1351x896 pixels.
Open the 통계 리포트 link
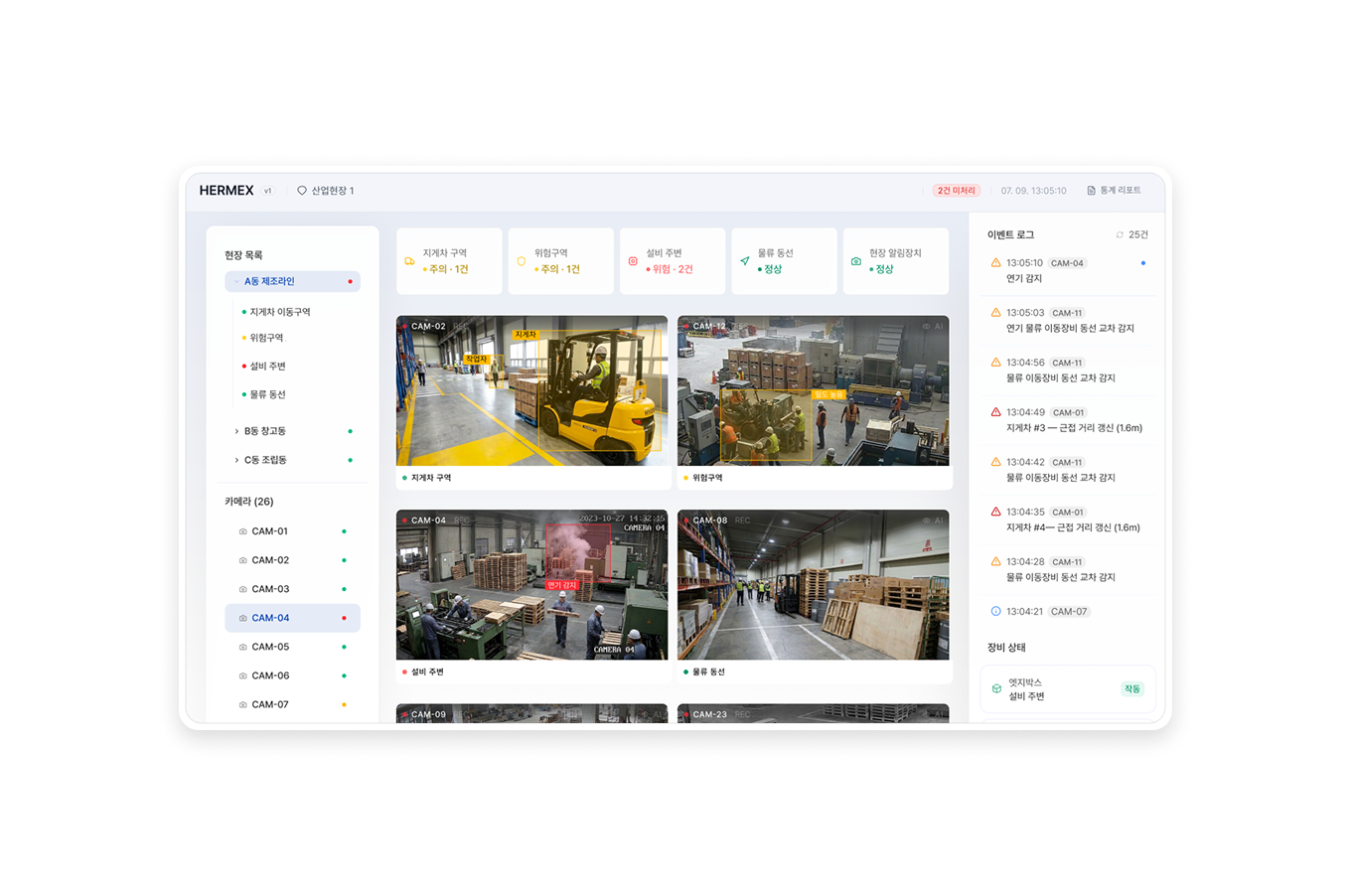[x=1114, y=191]
